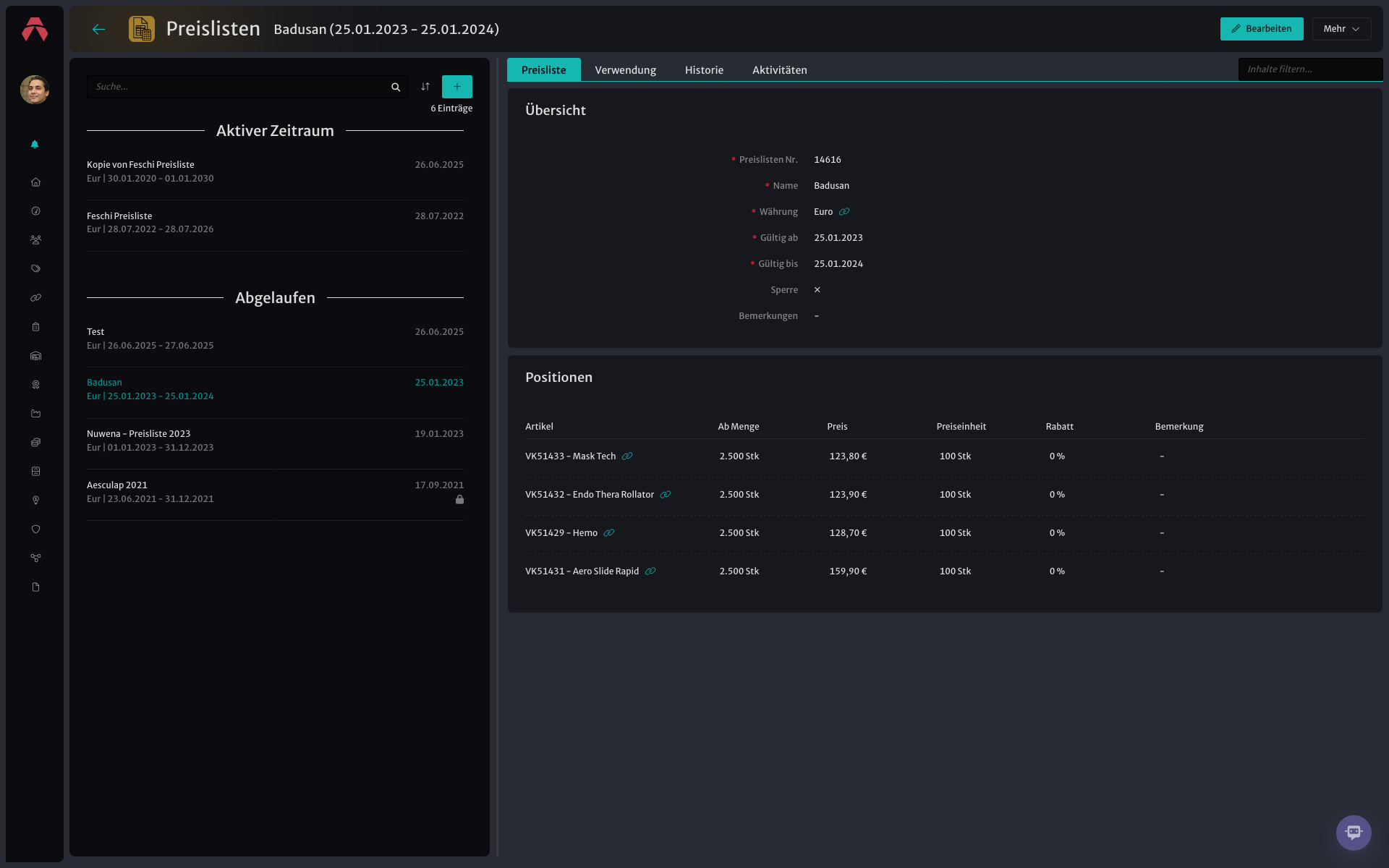The width and height of the screenshot is (1389, 868).
Task: Expand the Mehr dropdown menu
Action: 1341,29
